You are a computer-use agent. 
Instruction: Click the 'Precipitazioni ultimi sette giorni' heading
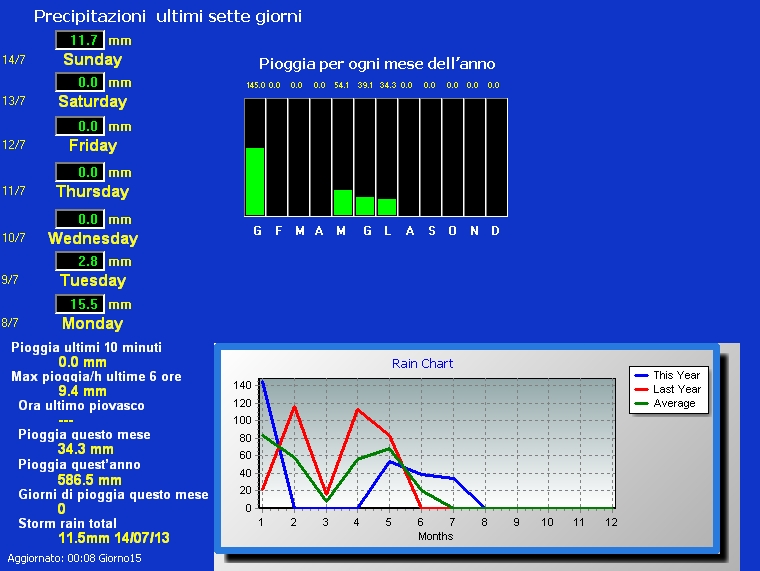(x=168, y=16)
